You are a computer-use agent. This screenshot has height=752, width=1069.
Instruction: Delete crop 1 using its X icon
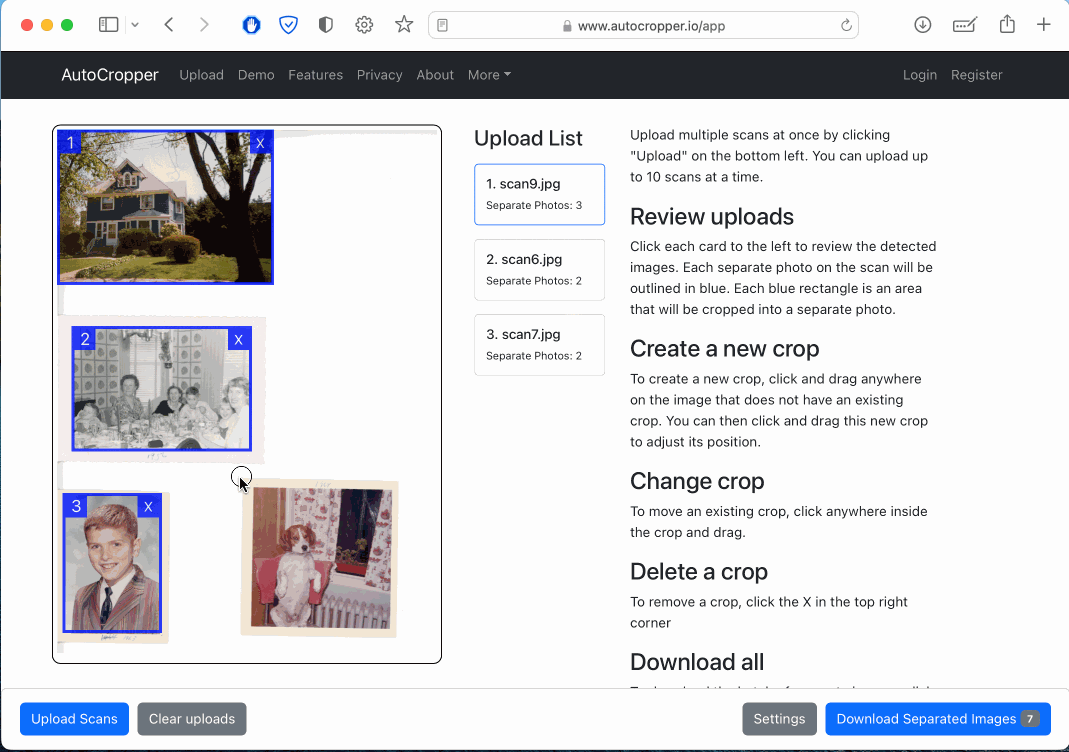point(260,143)
